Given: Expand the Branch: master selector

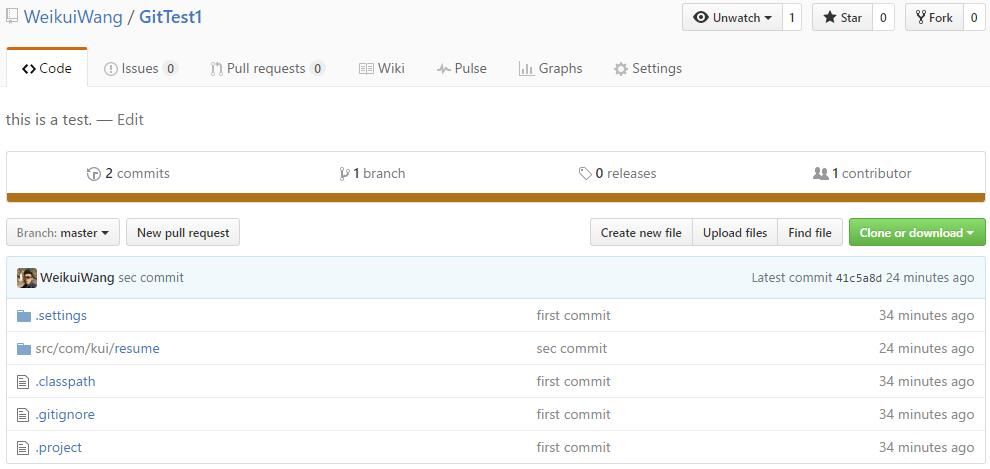Looking at the screenshot, I should (x=63, y=233).
